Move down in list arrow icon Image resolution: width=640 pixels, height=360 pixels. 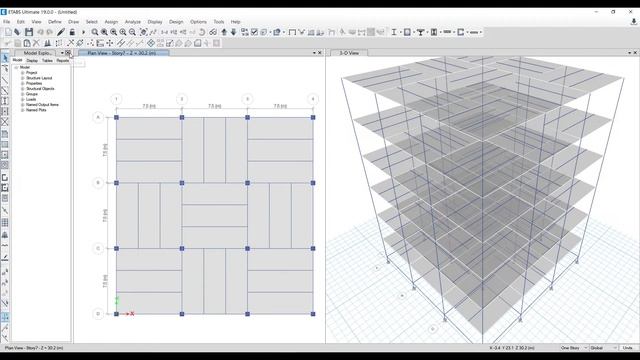pos(233,32)
